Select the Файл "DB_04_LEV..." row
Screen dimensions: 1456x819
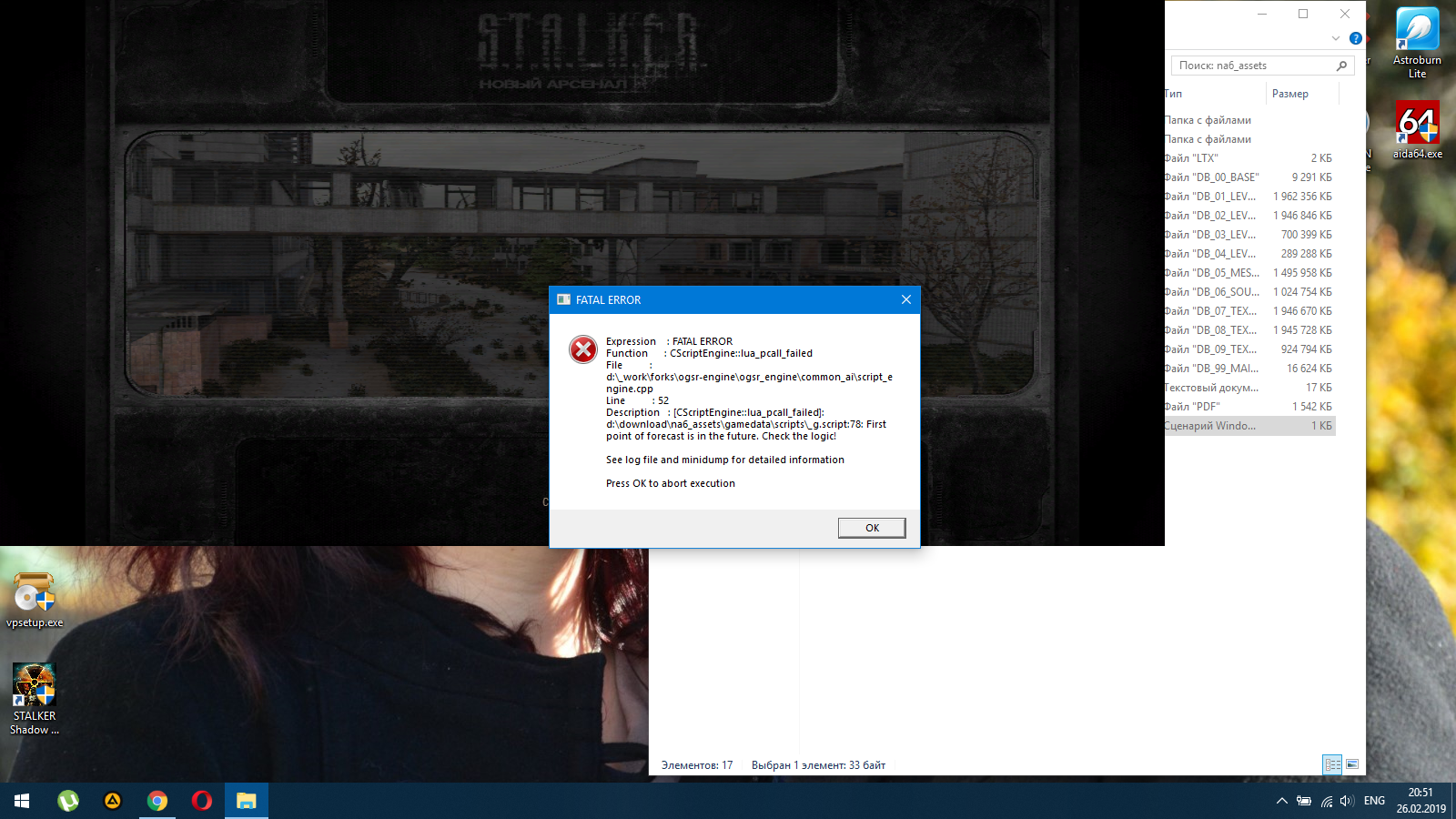pyautogui.click(x=1249, y=254)
